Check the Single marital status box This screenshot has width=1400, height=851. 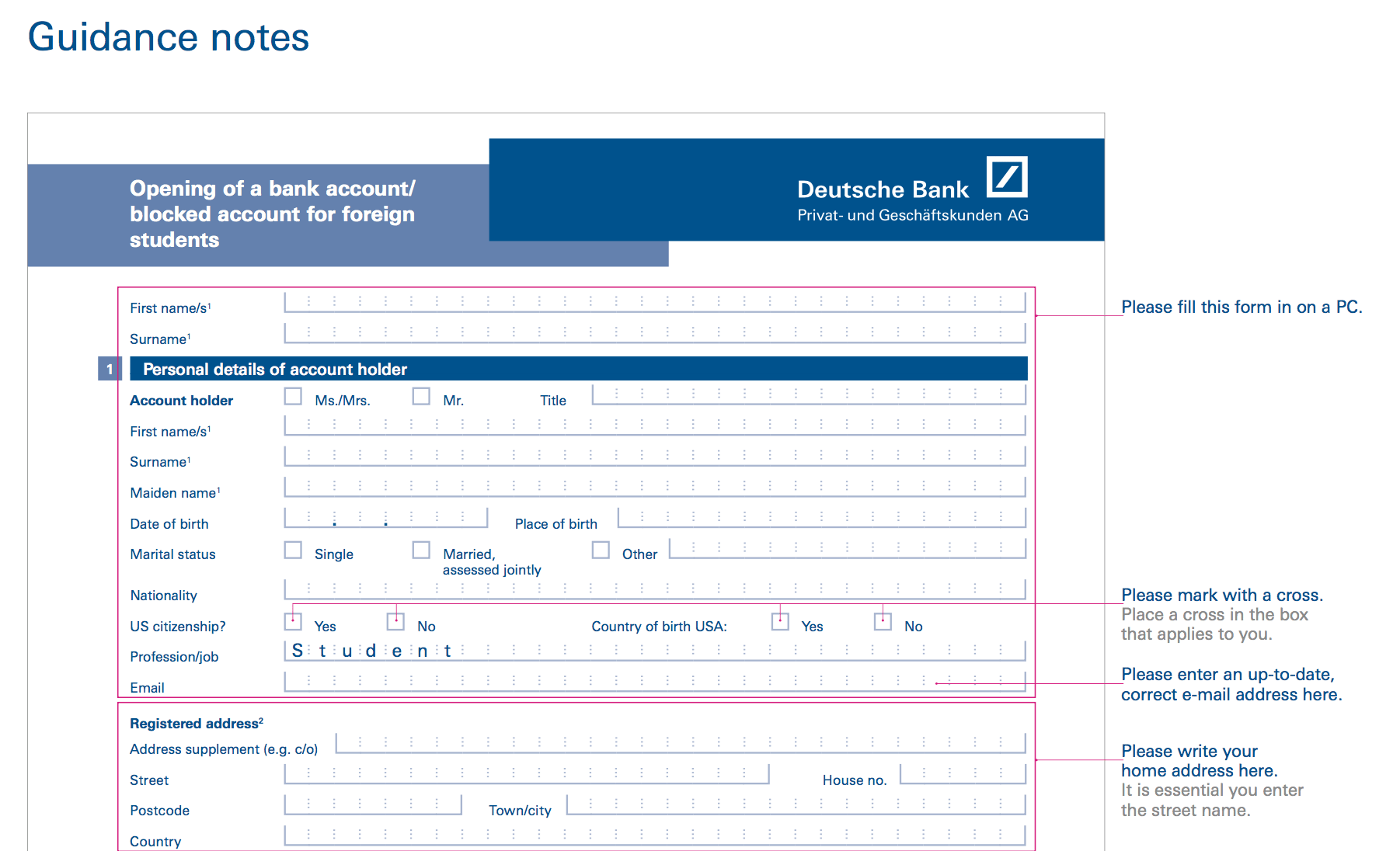[293, 550]
